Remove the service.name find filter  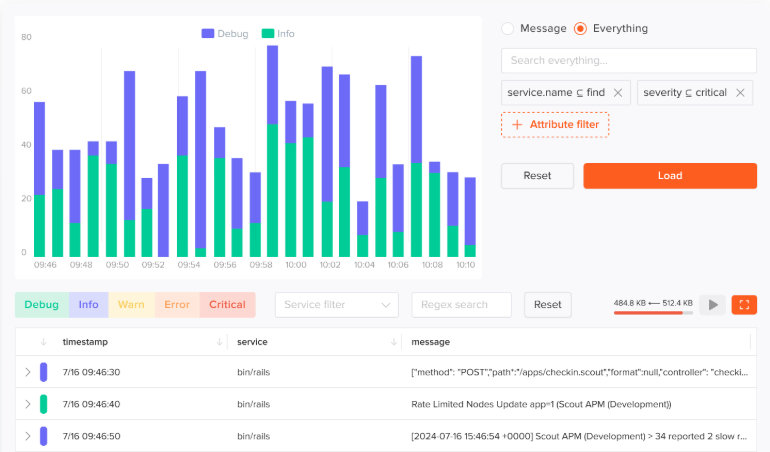click(618, 92)
